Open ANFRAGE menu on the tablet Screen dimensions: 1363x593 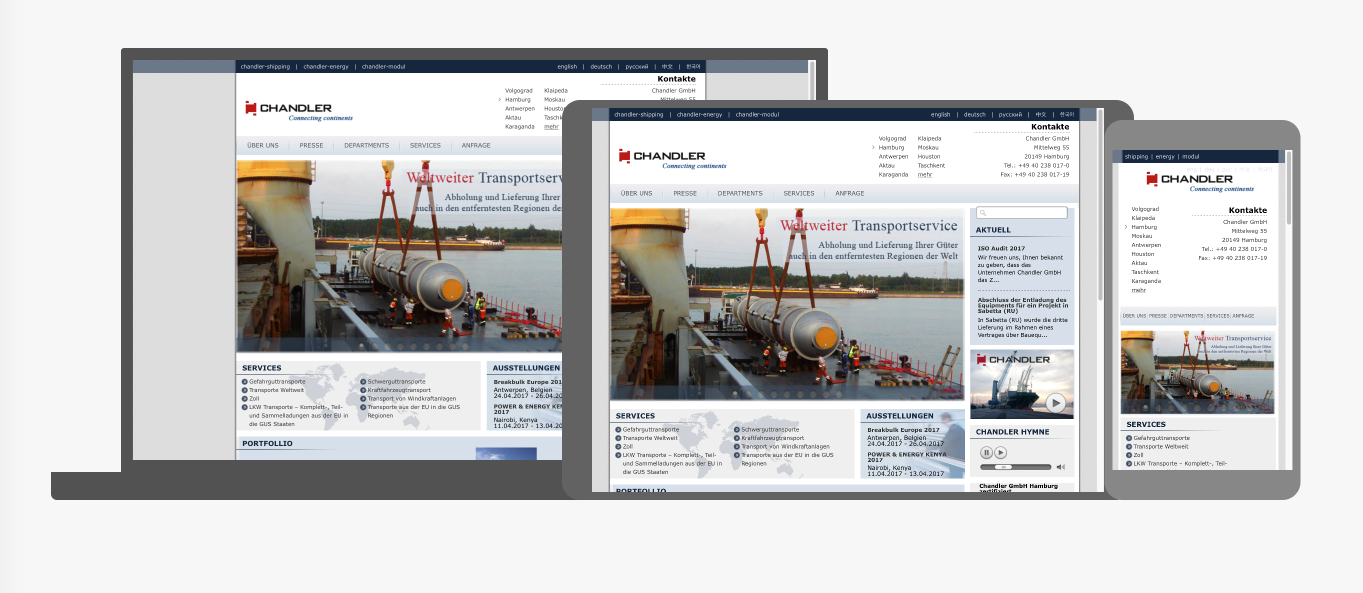click(850, 193)
